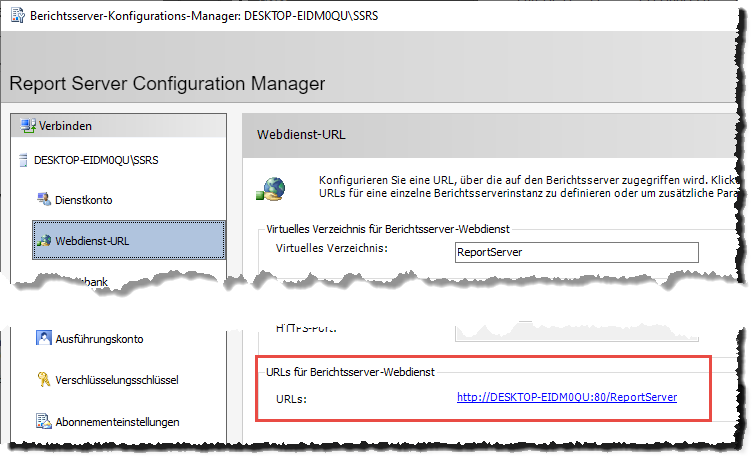Select DESKTOP-EIDM0QU\SSRS server entry text
This screenshot has width=756, height=462.
[x=96, y=160]
